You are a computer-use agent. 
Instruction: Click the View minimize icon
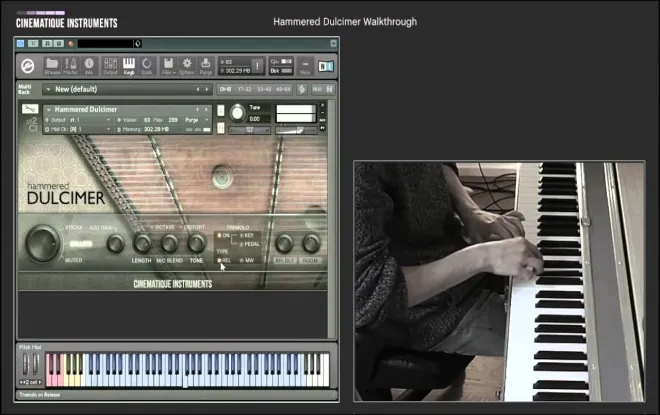(x=305, y=66)
